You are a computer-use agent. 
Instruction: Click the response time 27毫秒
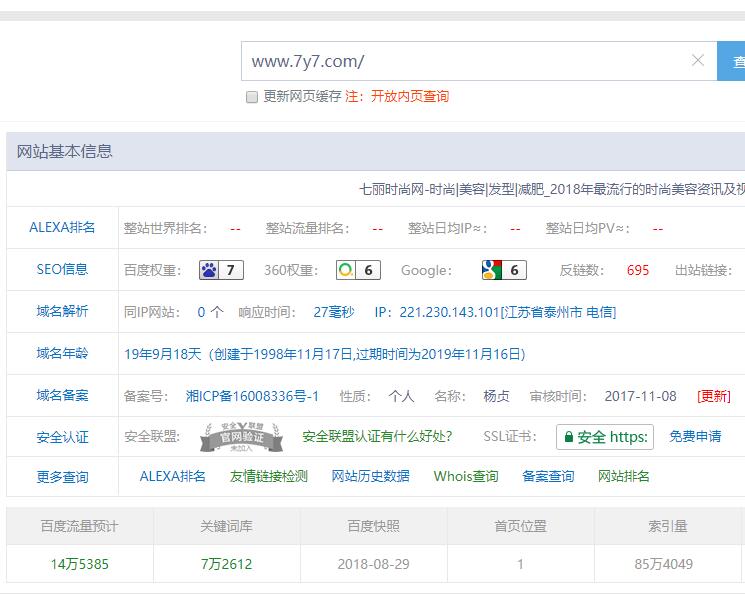click(x=334, y=312)
